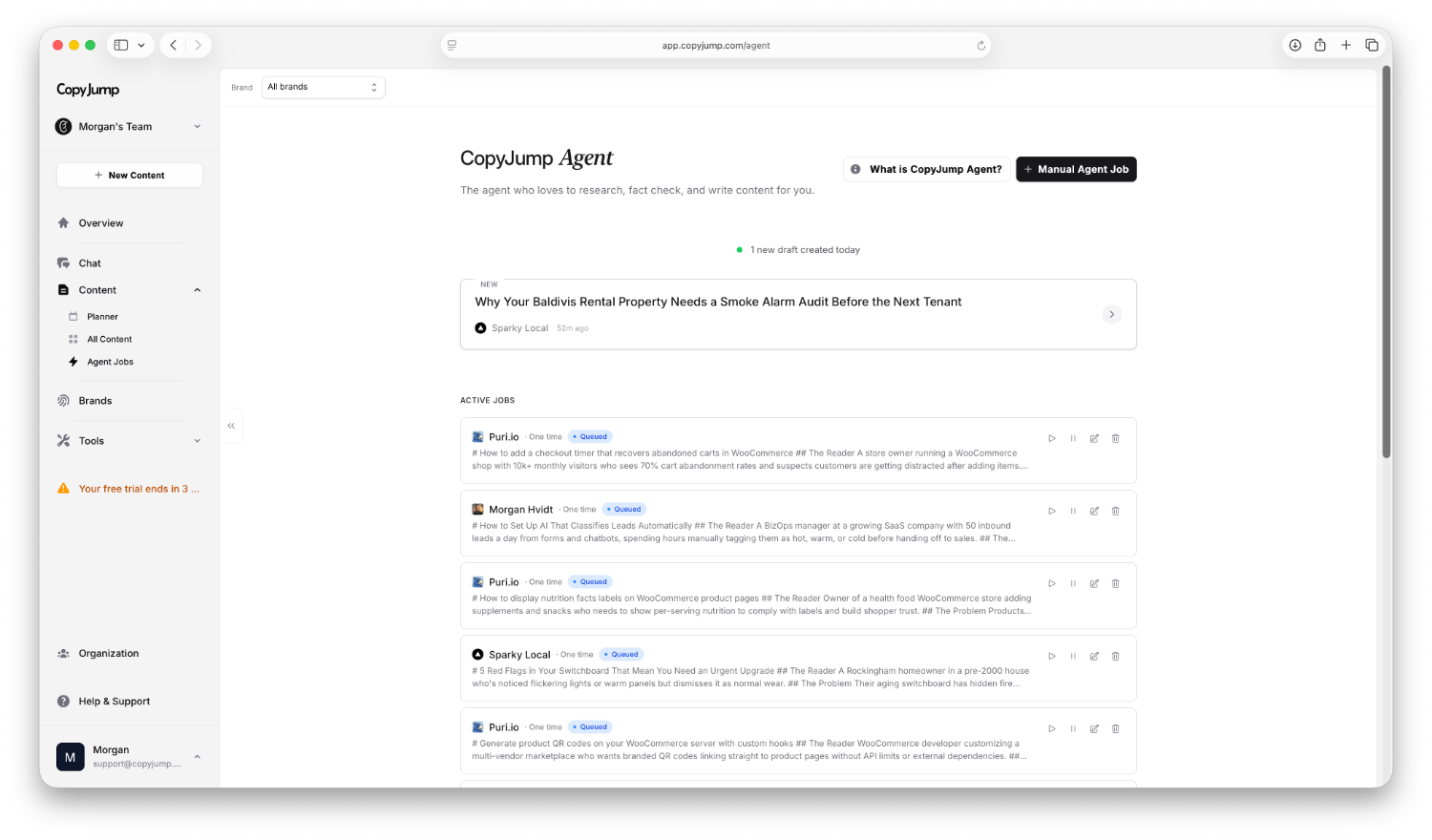Delete the last Puri.io QR codes job
The width and height of the screenshot is (1432, 840).
[1115, 728]
